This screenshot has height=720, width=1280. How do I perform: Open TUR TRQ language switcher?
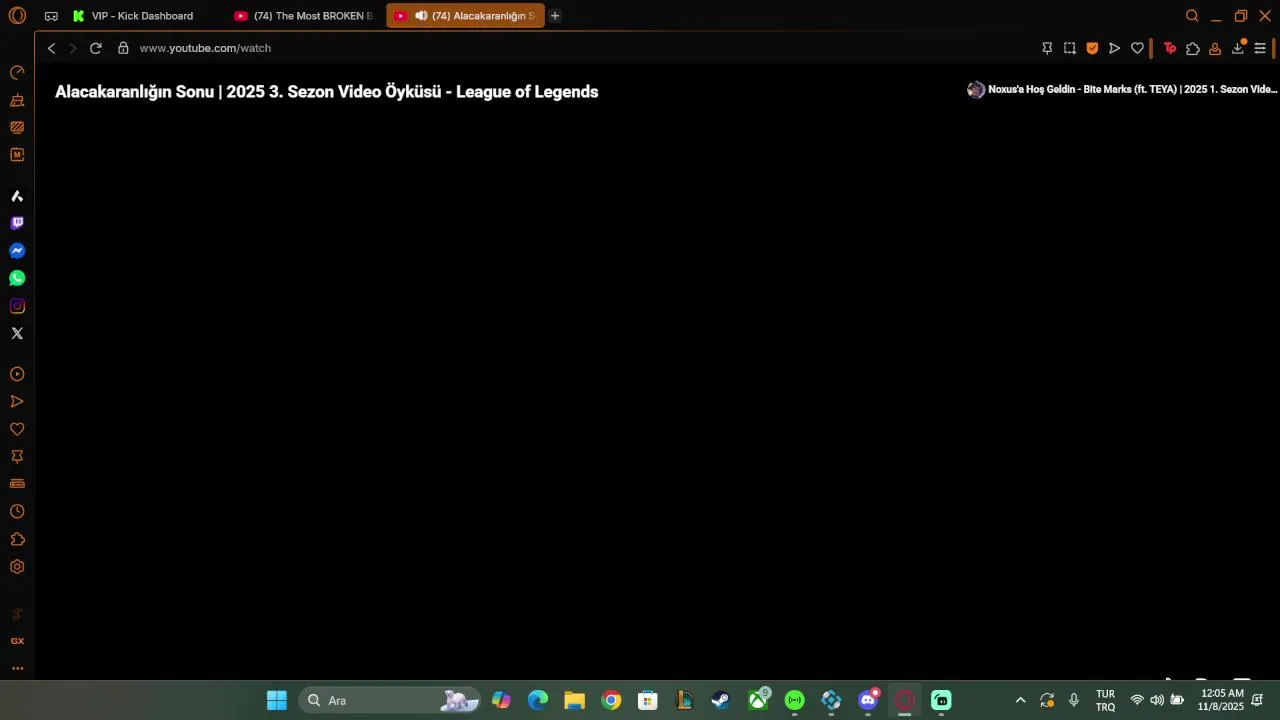coord(1105,700)
